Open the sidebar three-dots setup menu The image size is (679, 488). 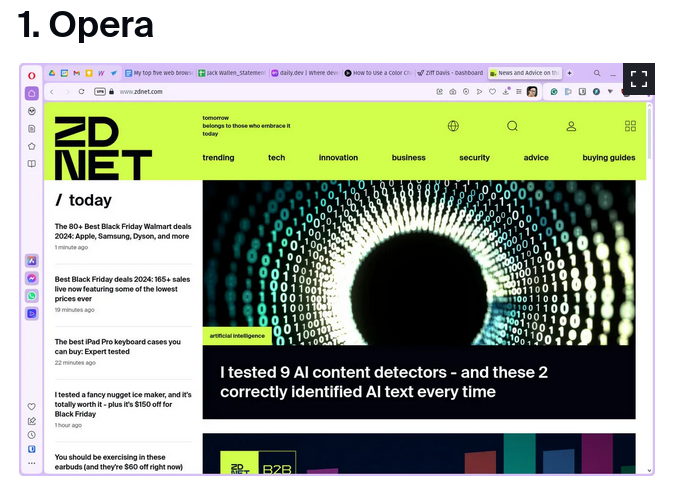[x=32, y=463]
